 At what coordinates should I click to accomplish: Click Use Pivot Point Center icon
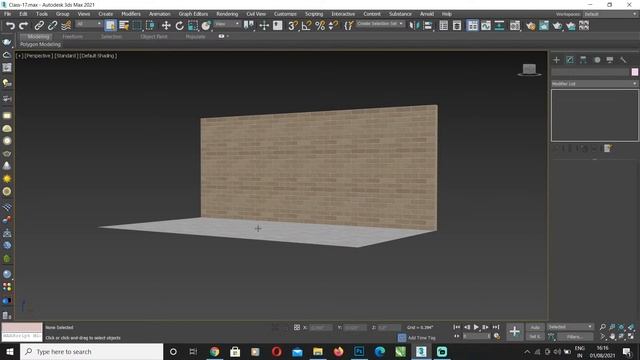(249, 26)
